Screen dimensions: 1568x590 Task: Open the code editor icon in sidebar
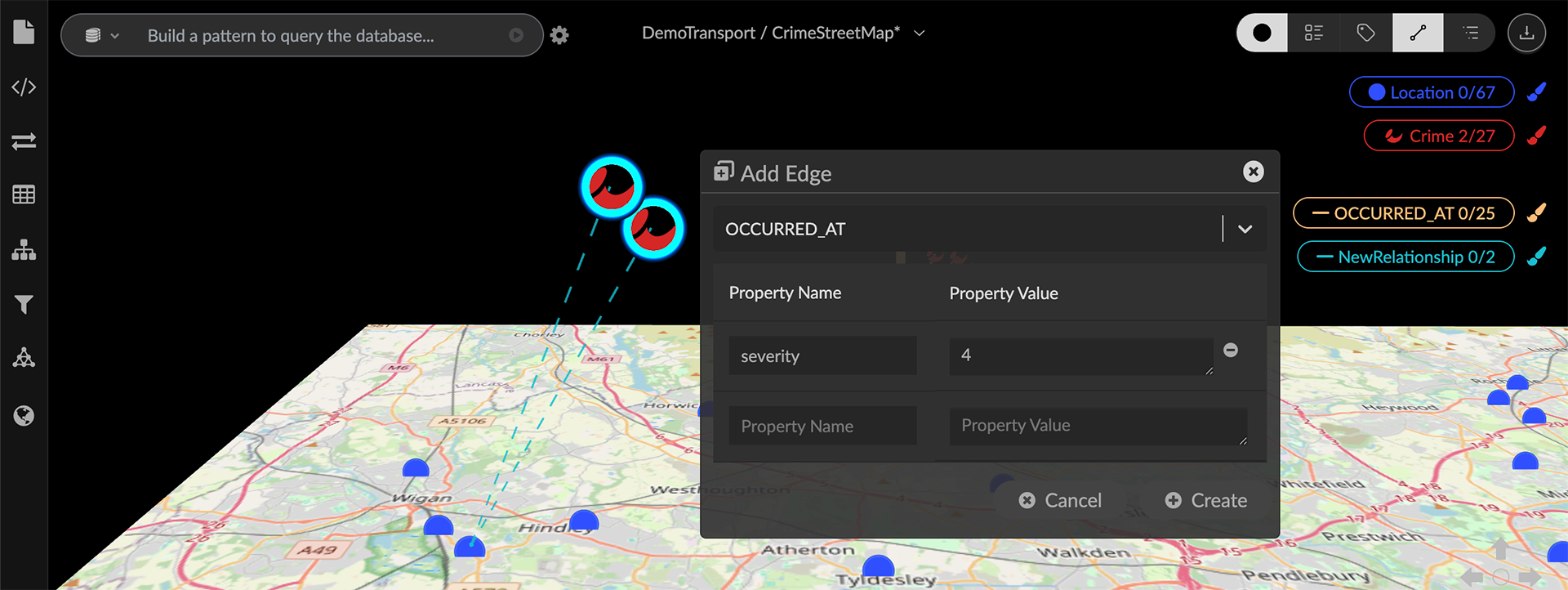coord(24,87)
